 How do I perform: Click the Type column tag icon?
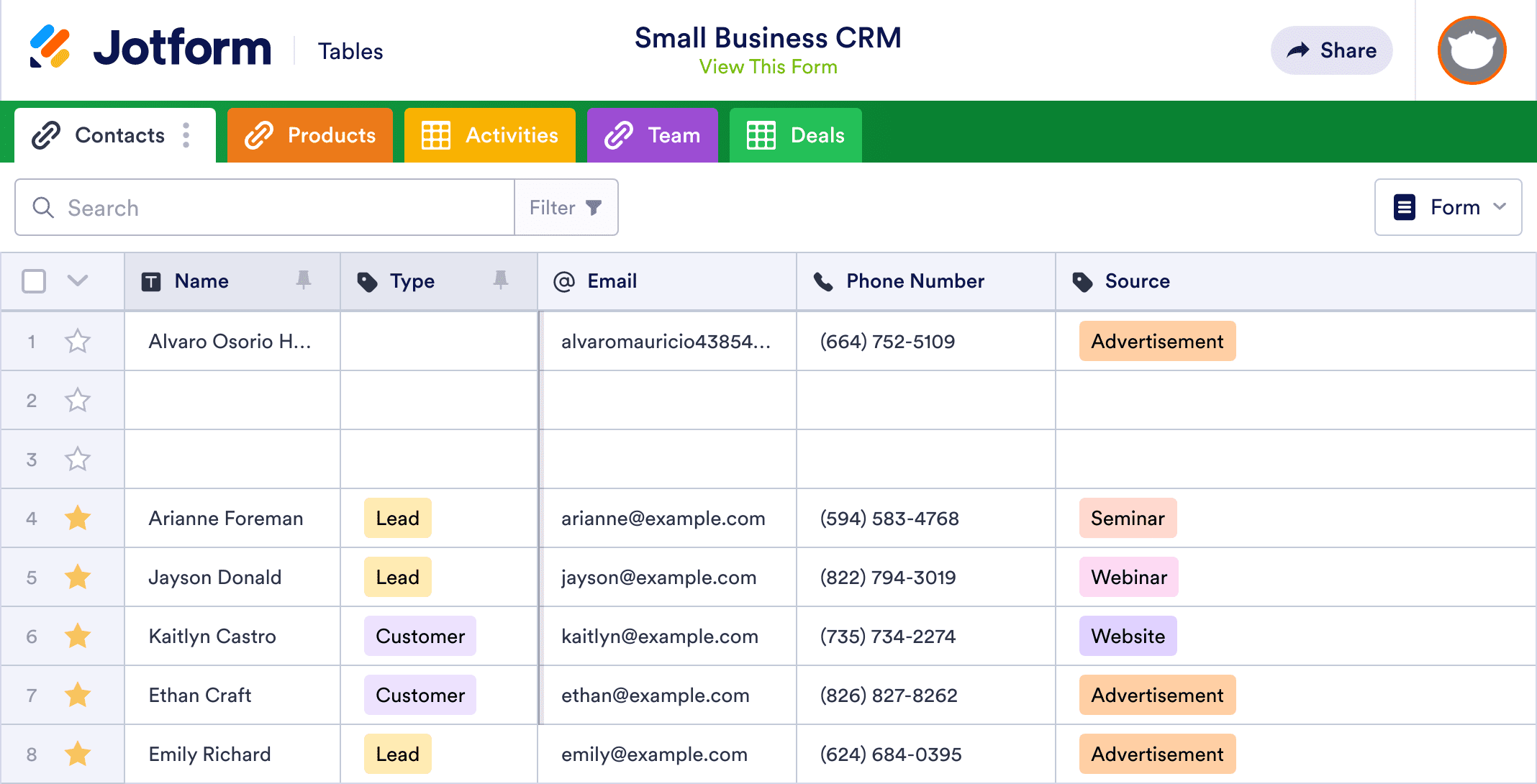[367, 282]
